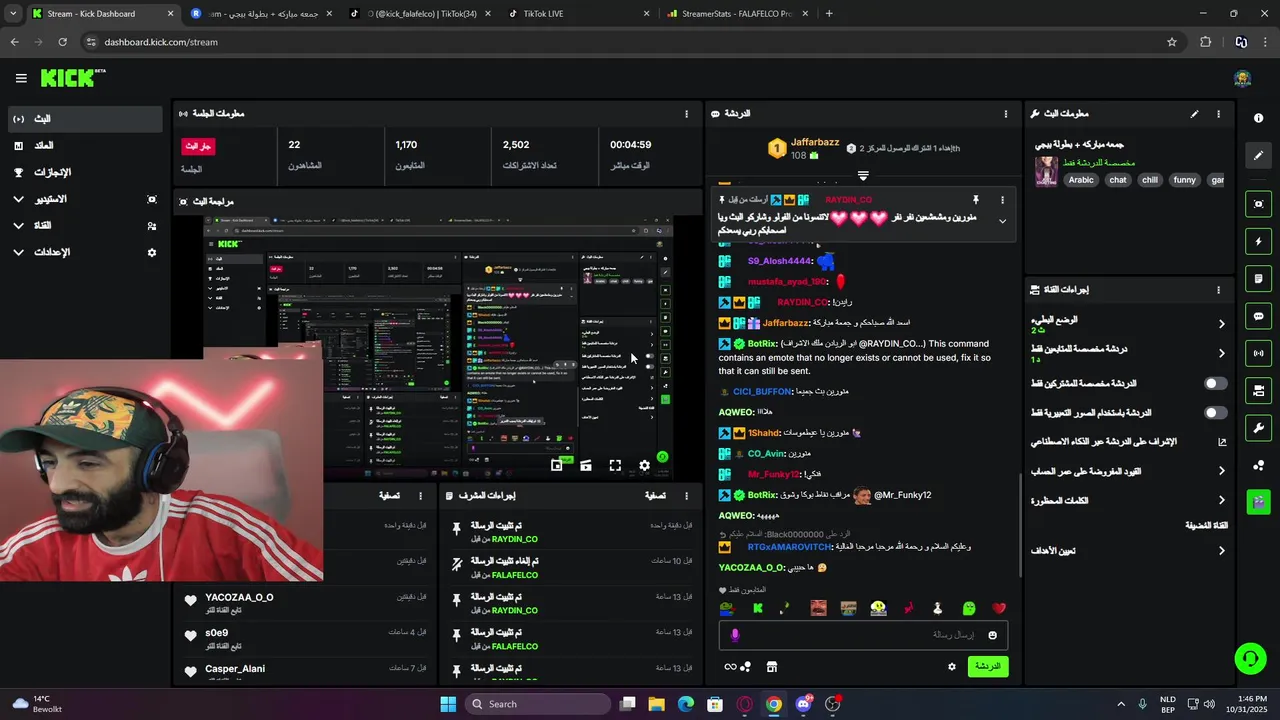This screenshot has width=1280, height=720.
Task: Click the chat bubble icon in right sidebar
Action: [1258, 316]
